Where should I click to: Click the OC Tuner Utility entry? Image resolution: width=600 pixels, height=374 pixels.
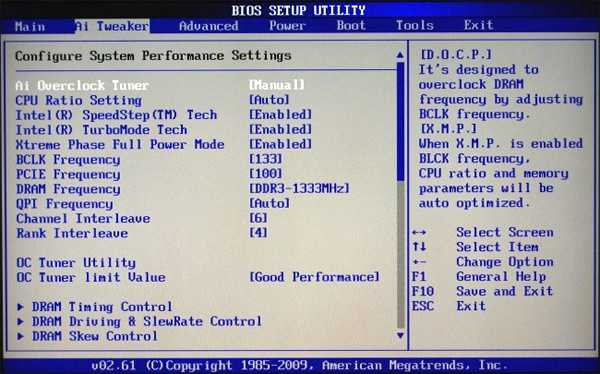[x=76, y=263]
